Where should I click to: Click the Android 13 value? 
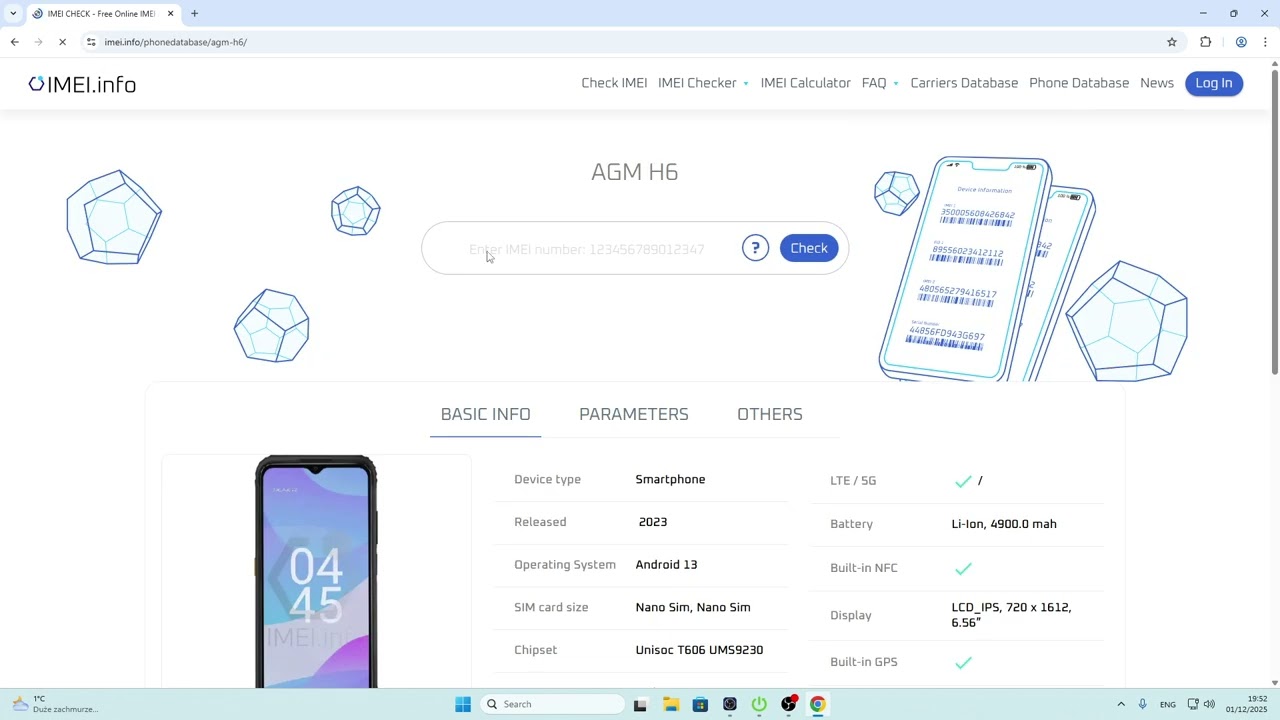[x=666, y=565]
